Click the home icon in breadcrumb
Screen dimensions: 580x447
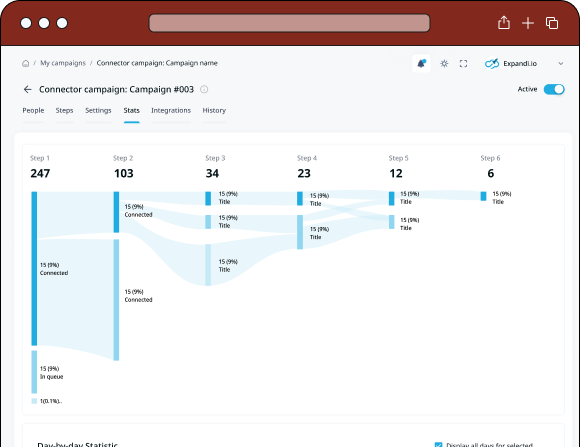26,63
